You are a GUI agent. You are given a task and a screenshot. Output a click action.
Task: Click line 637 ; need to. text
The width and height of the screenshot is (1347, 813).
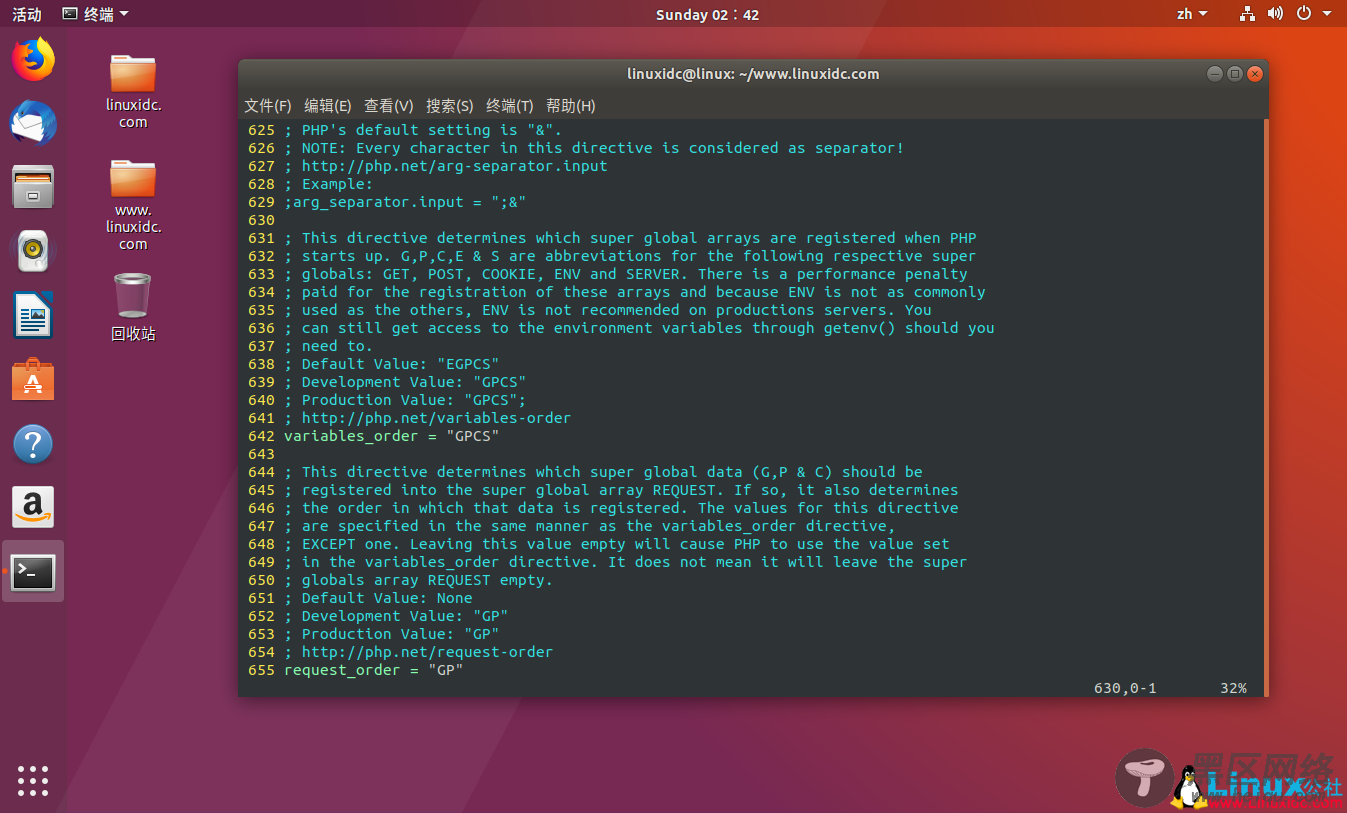(328, 346)
